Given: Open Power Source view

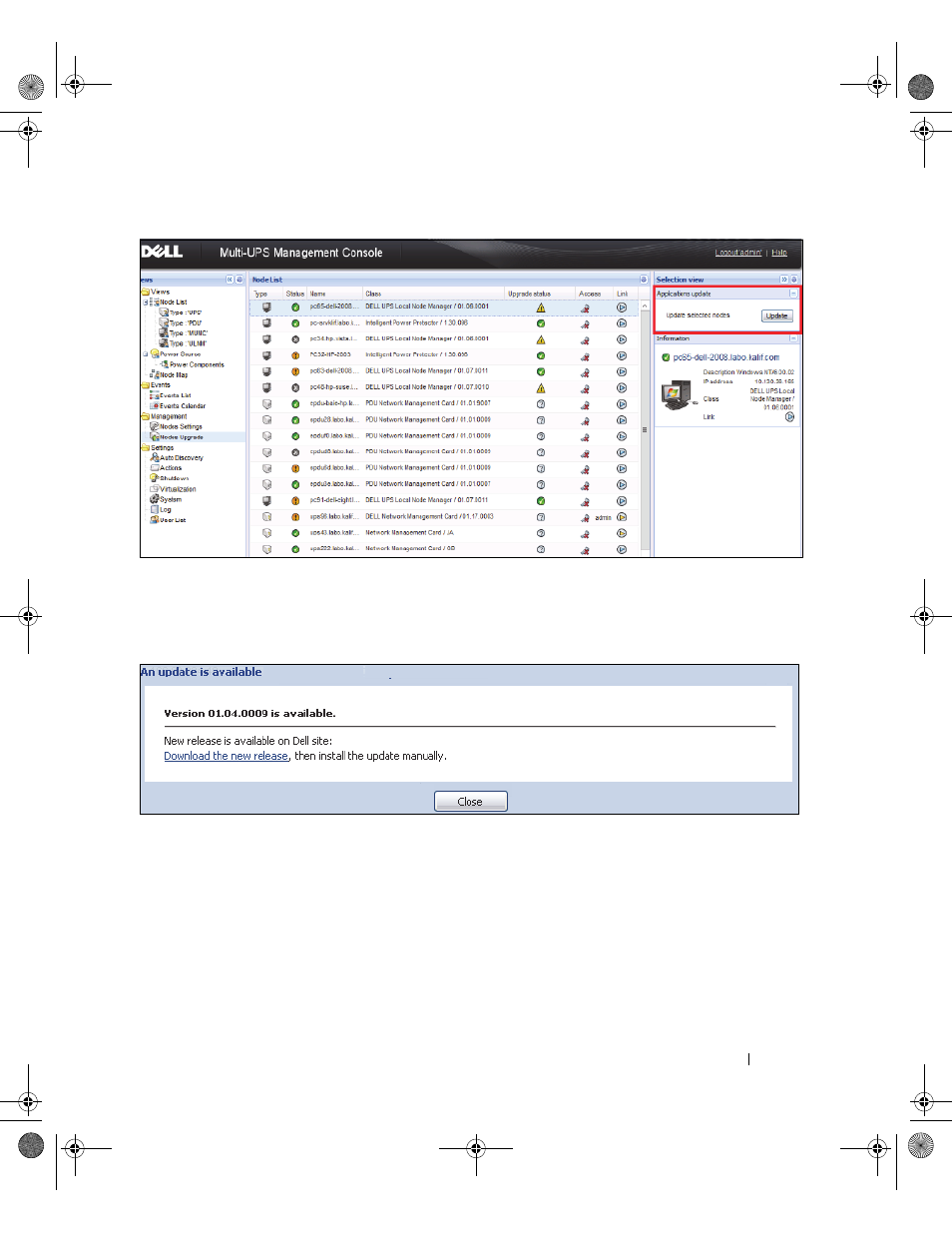Looking at the screenshot, I should click(181, 354).
